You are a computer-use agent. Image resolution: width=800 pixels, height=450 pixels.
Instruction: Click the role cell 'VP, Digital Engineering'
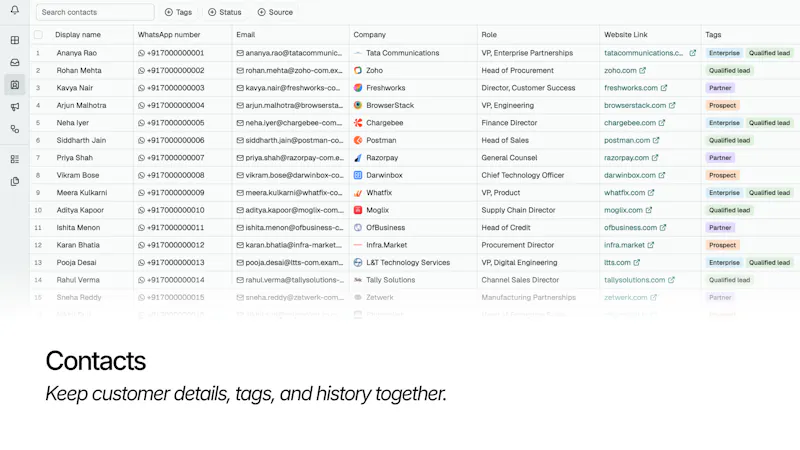tap(519, 263)
